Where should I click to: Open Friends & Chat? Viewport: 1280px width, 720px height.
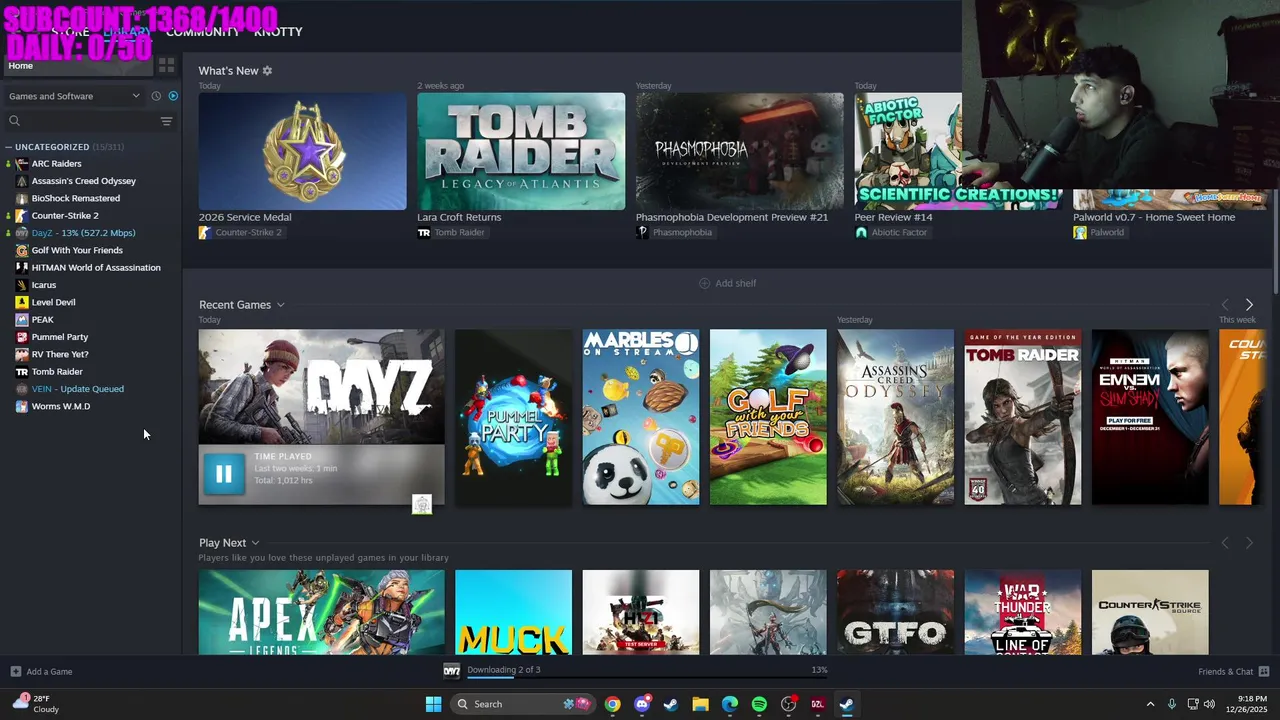click(x=1233, y=672)
